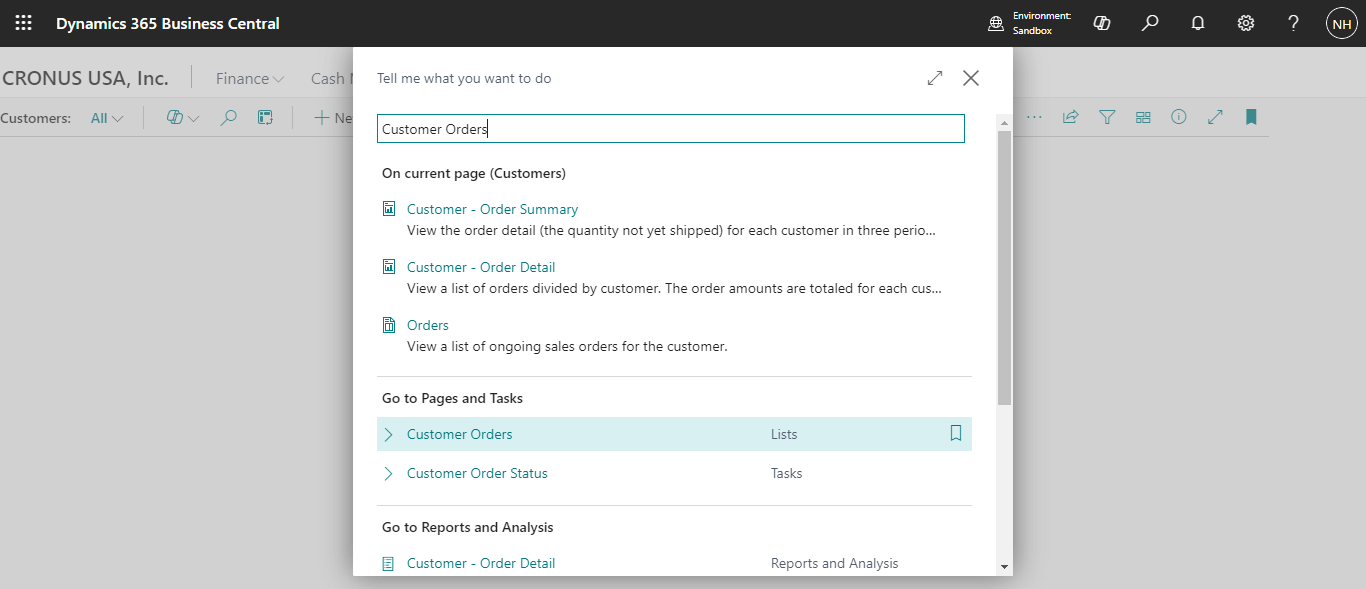
Task: Expand the Finance menu dropdown
Action: [x=250, y=78]
